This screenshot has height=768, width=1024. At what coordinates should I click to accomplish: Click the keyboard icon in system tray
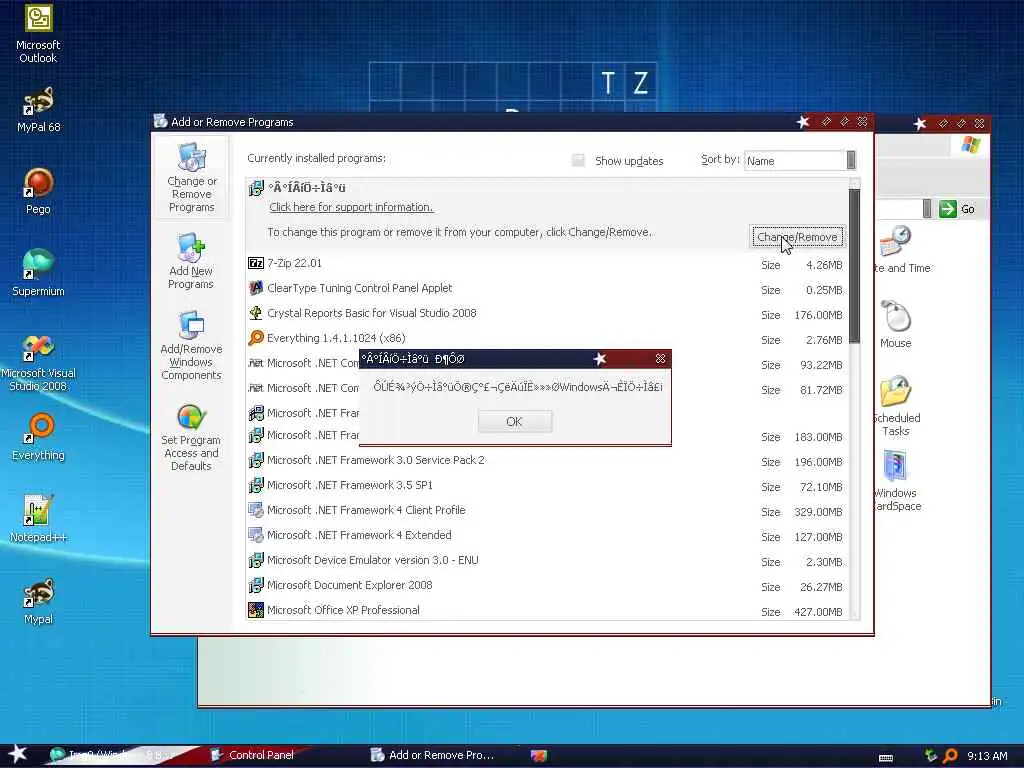click(x=886, y=758)
